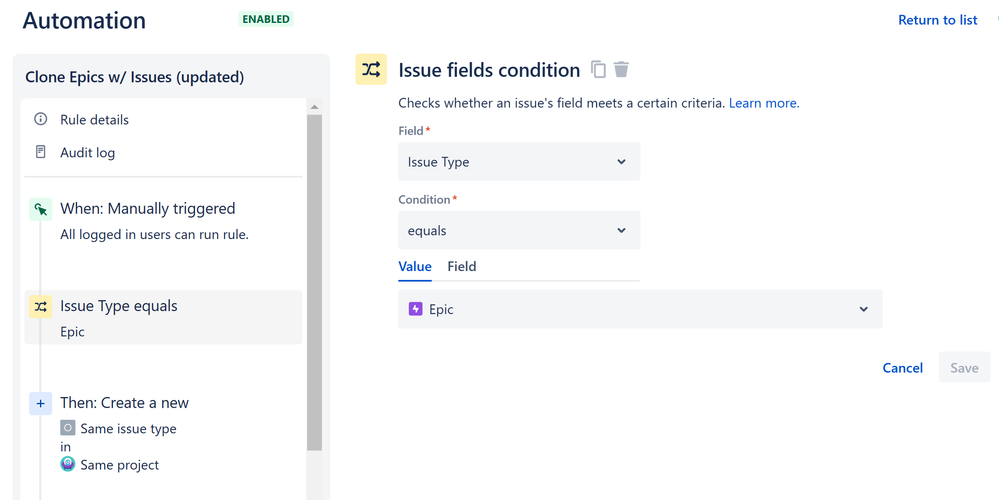Click the Automation page heading
Viewport: 999px width, 500px height.
pyautogui.click(x=84, y=20)
